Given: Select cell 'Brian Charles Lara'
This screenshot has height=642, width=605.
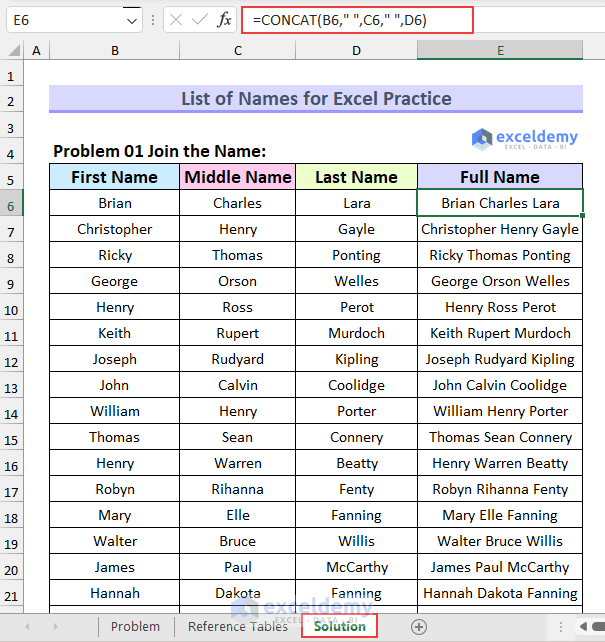Looking at the screenshot, I should point(500,203).
